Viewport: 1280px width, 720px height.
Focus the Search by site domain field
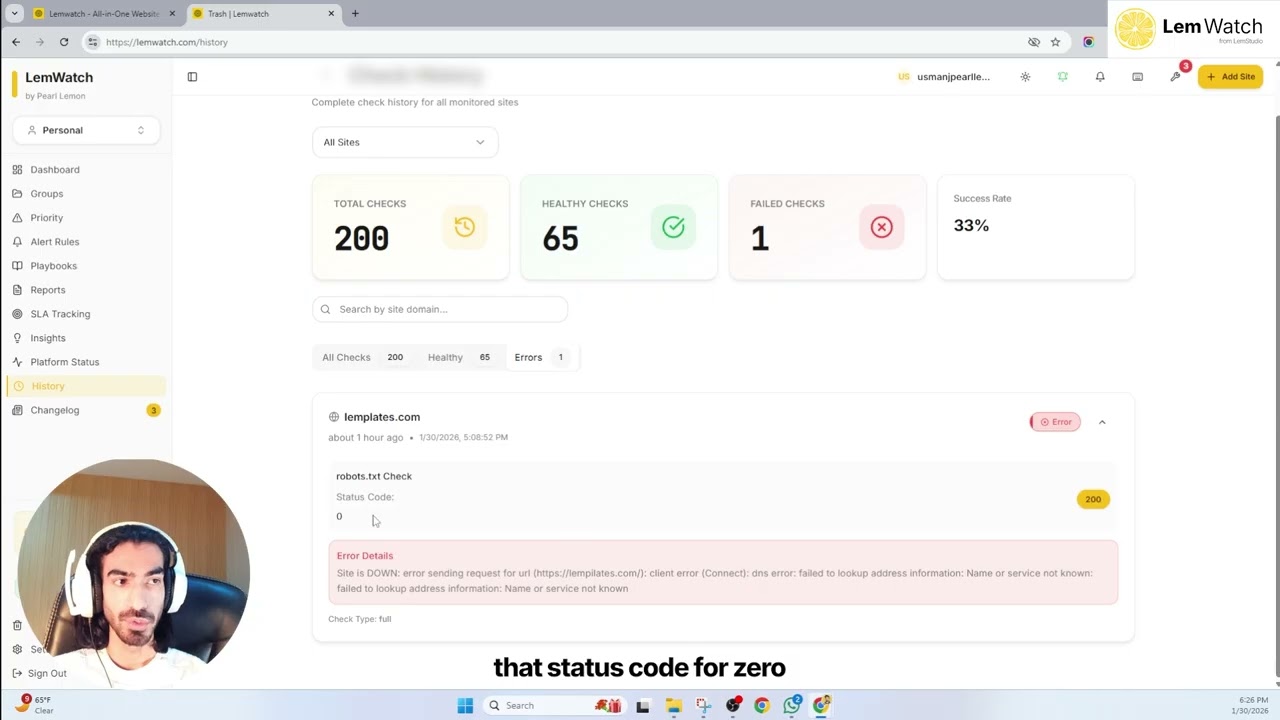(x=440, y=309)
